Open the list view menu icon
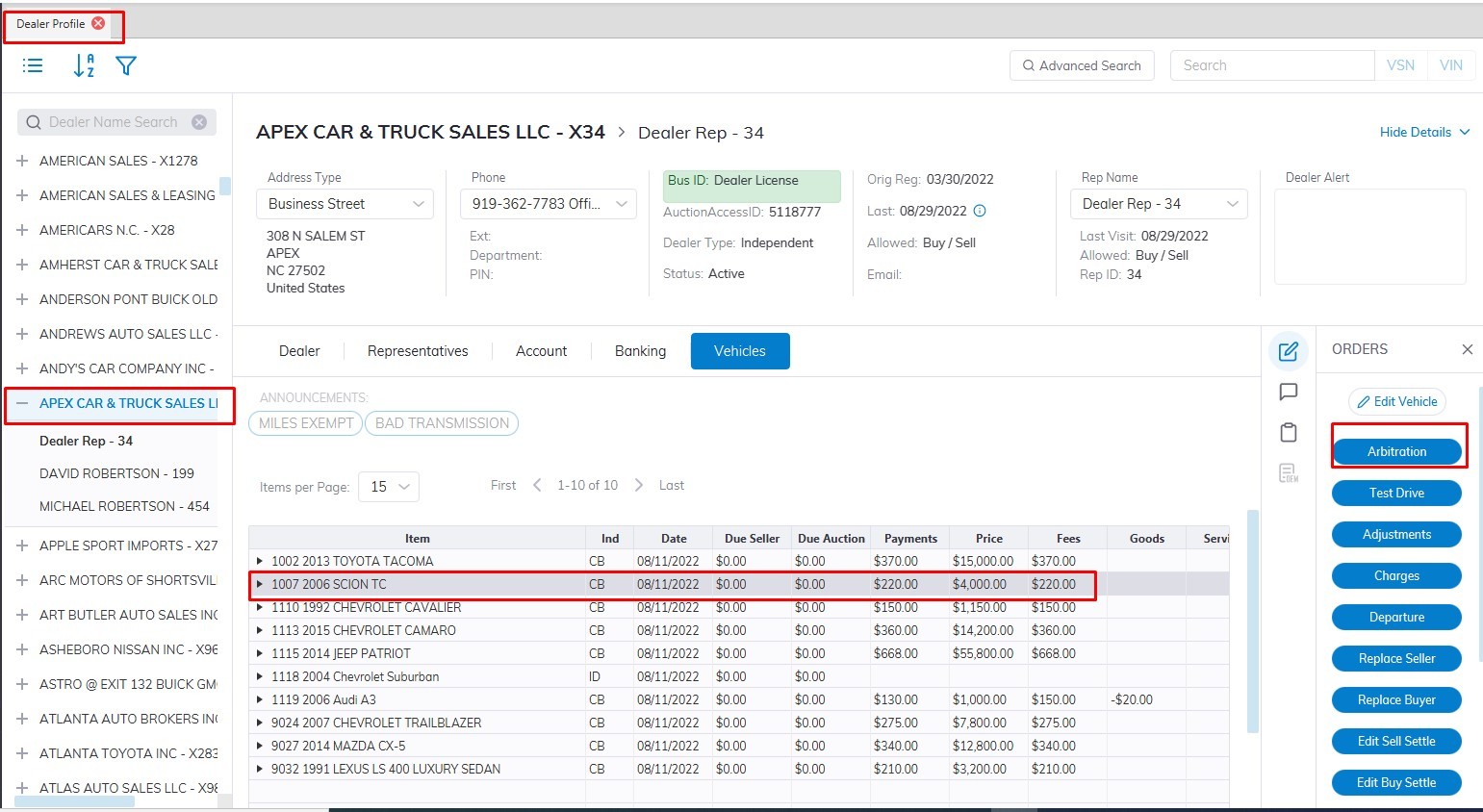 [x=33, y=65]
